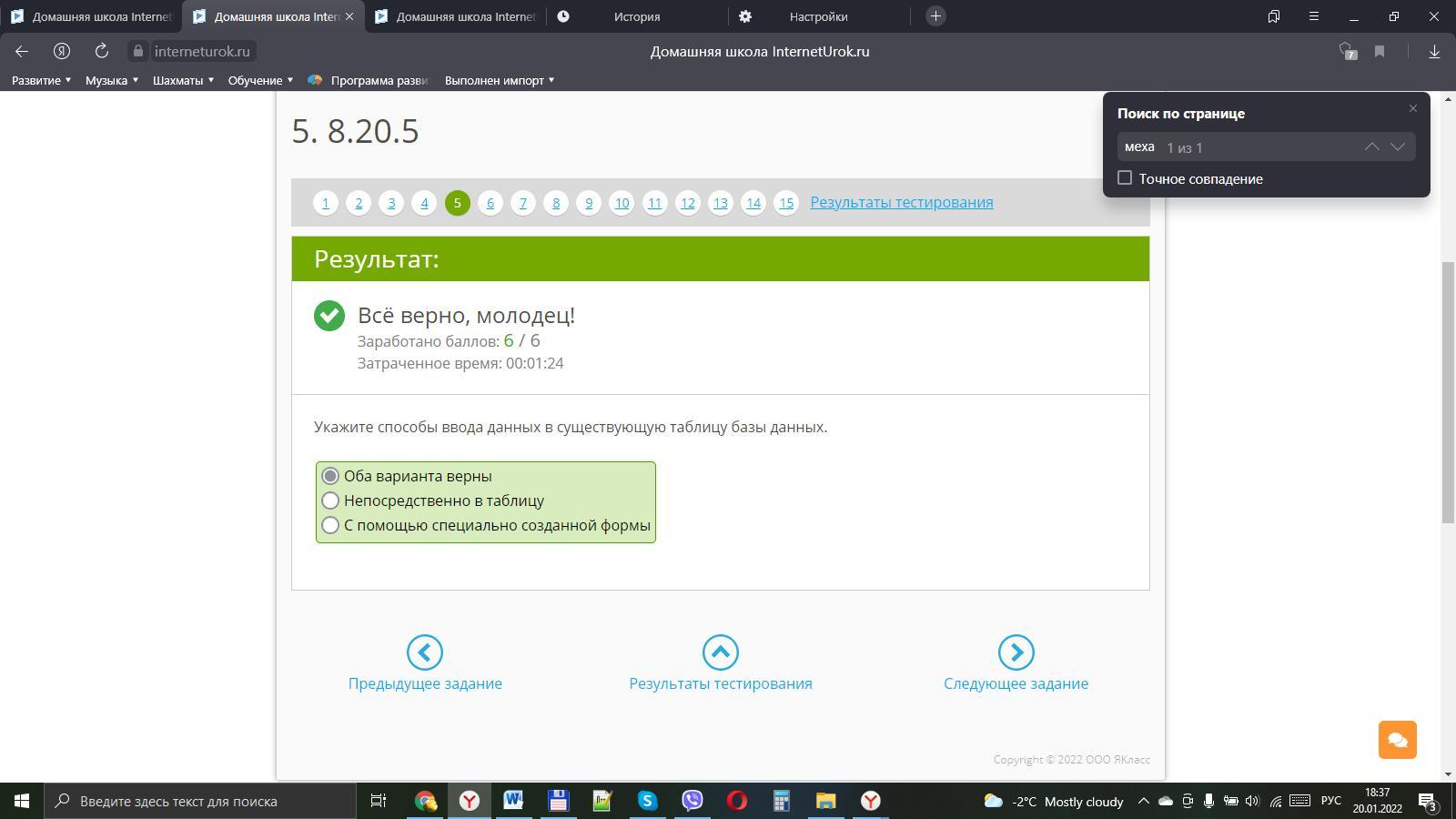Viewport: 1456px width, 819px height.
Task: Click the previous task arrow icon
Action: (x=425, y=652)
